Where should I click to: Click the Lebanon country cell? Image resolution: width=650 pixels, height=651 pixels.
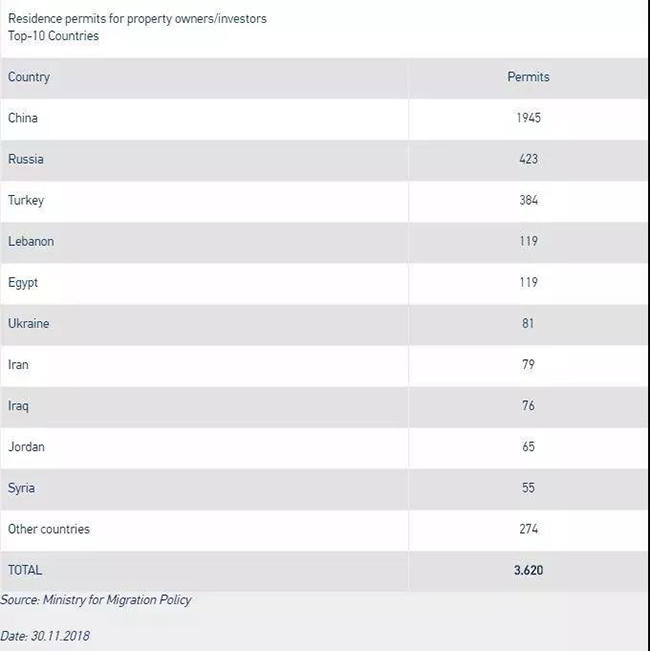31,241
